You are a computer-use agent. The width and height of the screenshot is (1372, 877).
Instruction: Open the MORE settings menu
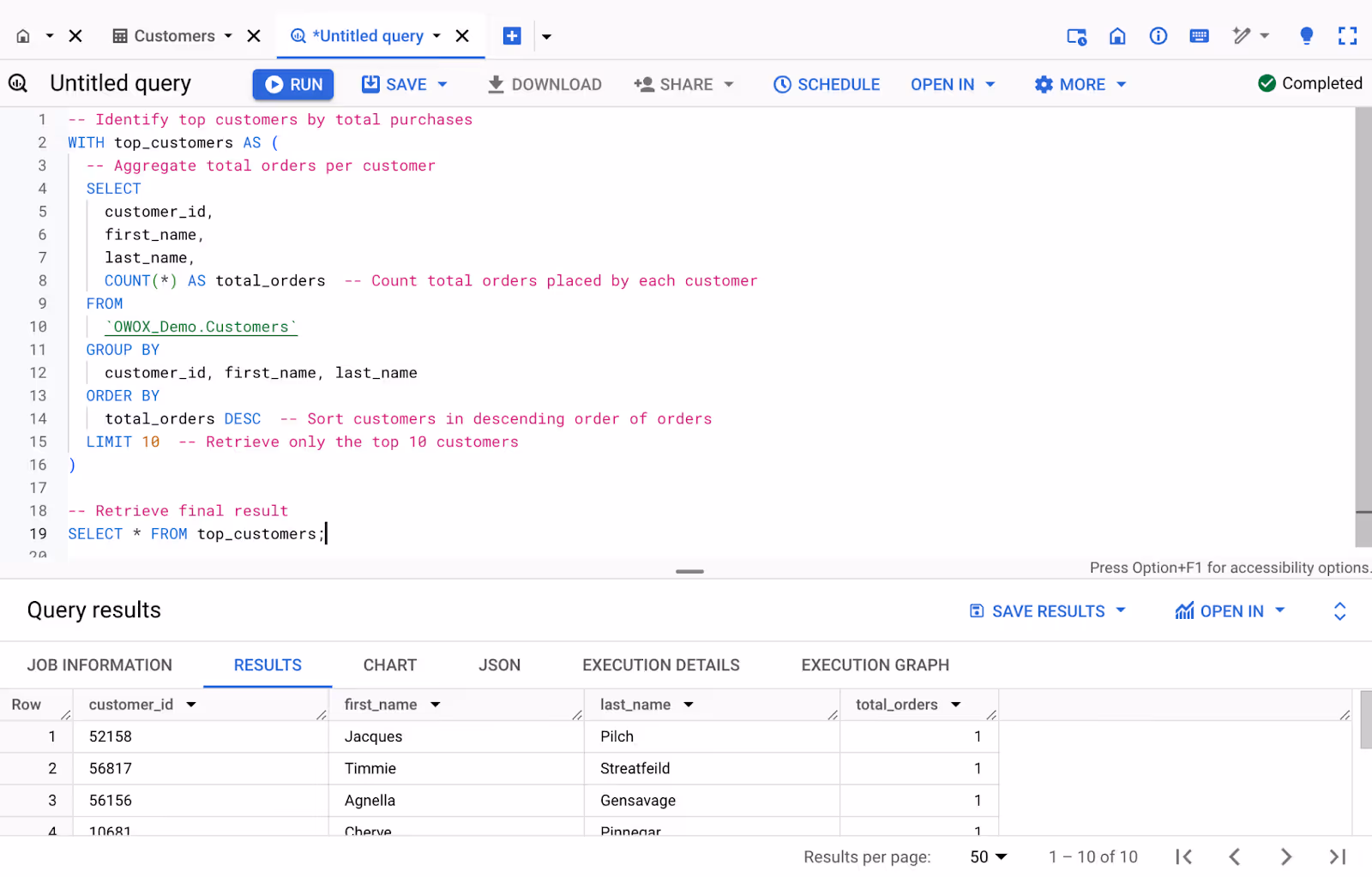tap(1080, 84)
